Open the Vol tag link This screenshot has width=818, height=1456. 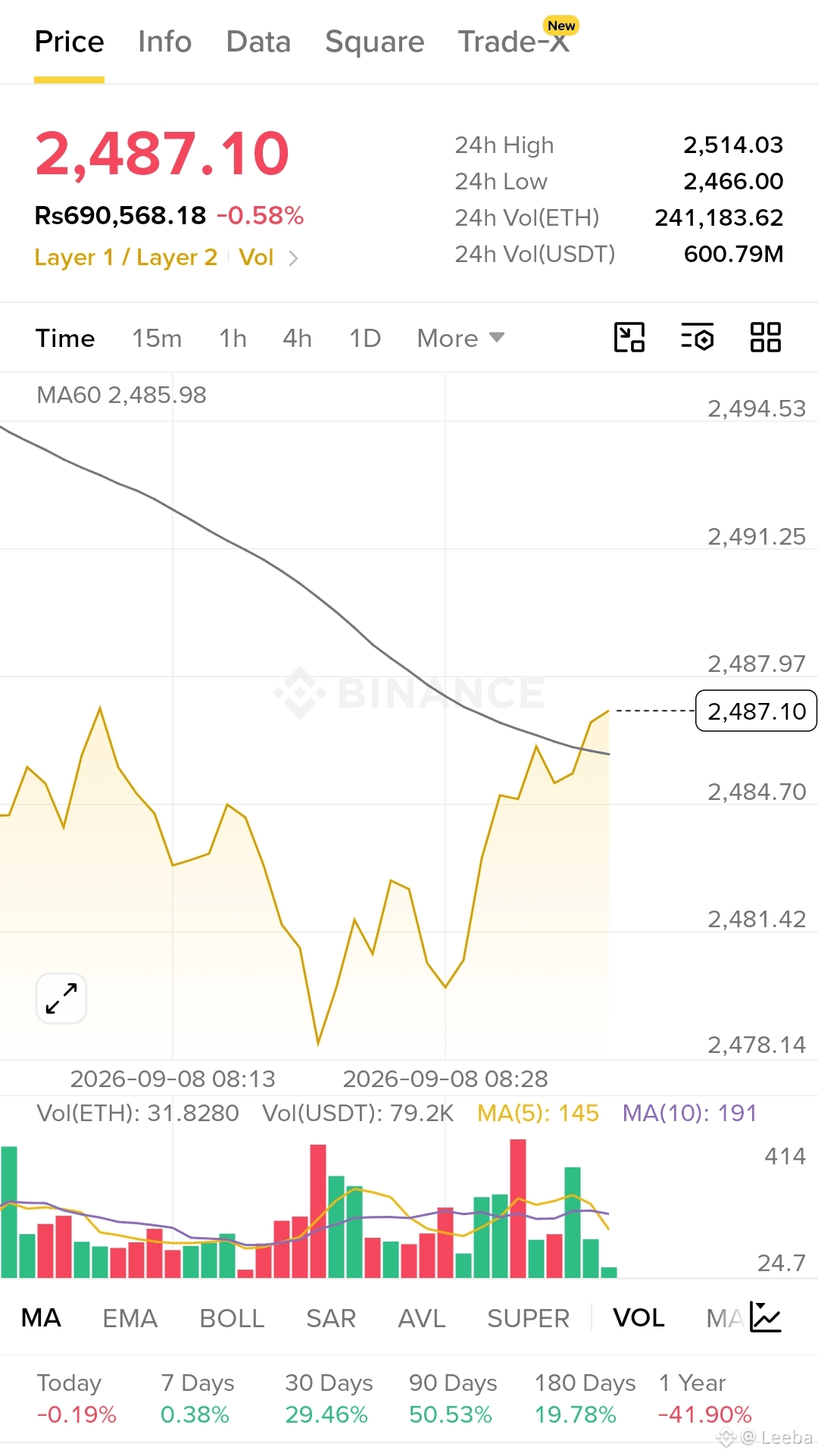click(256, 258)
